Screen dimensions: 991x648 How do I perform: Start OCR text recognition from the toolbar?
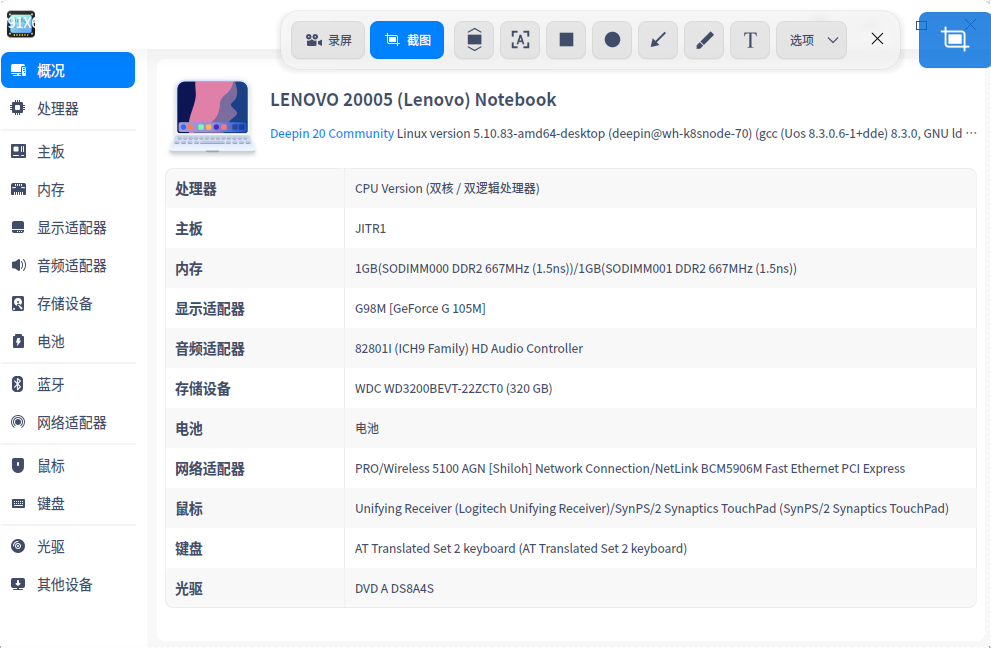pyautogui.click(x=519, y=39)
